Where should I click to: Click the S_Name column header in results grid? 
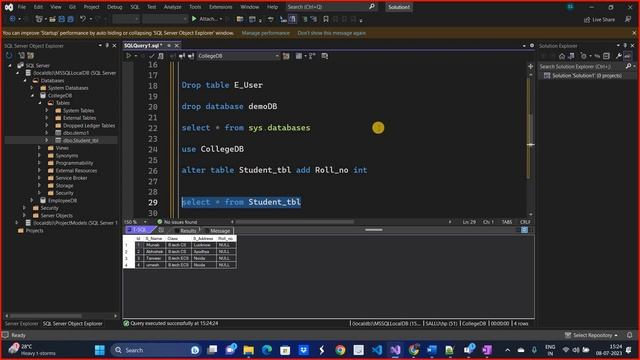click(154, 238)
